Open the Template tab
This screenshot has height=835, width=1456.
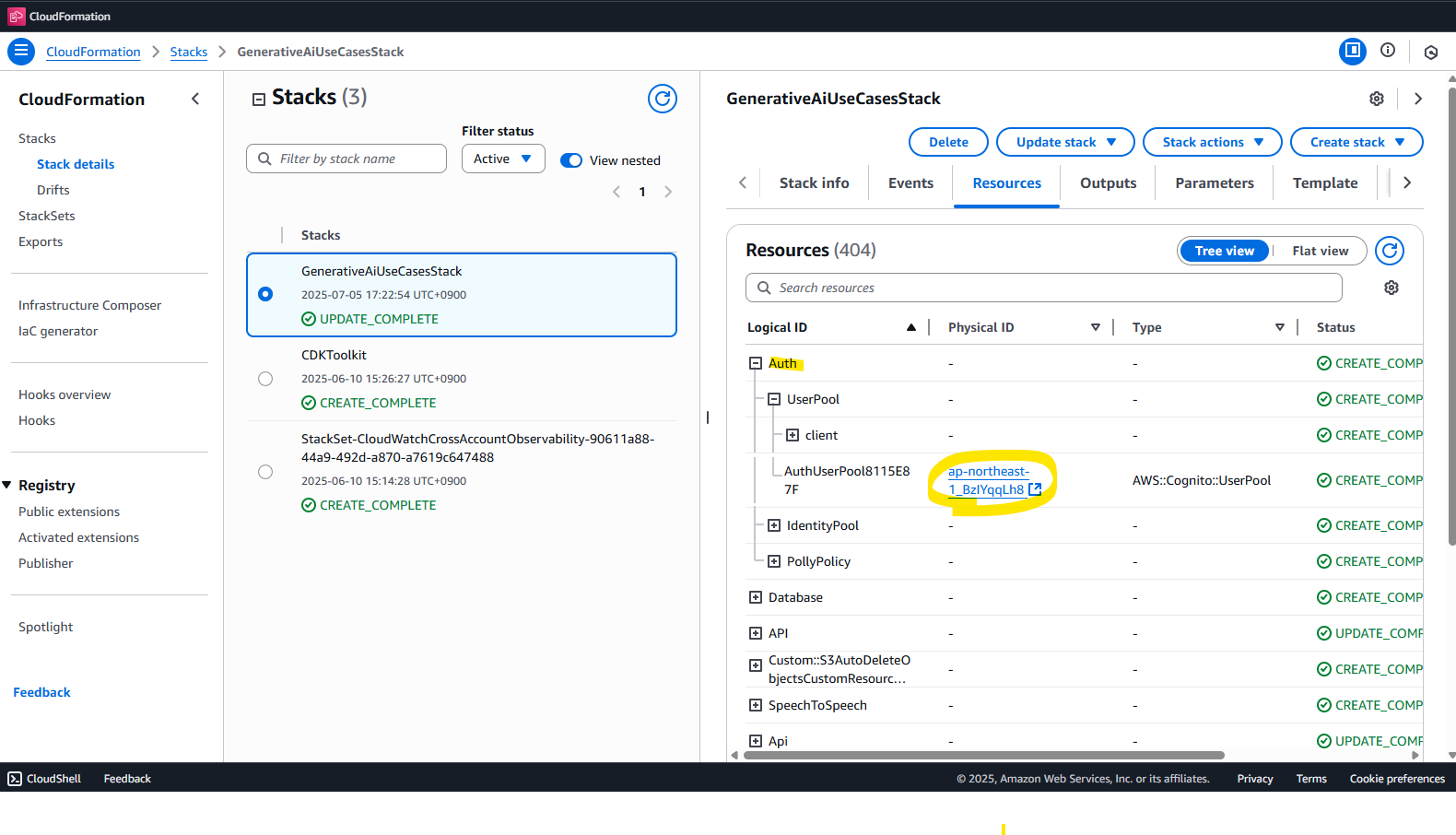[x=1325, y=182]
